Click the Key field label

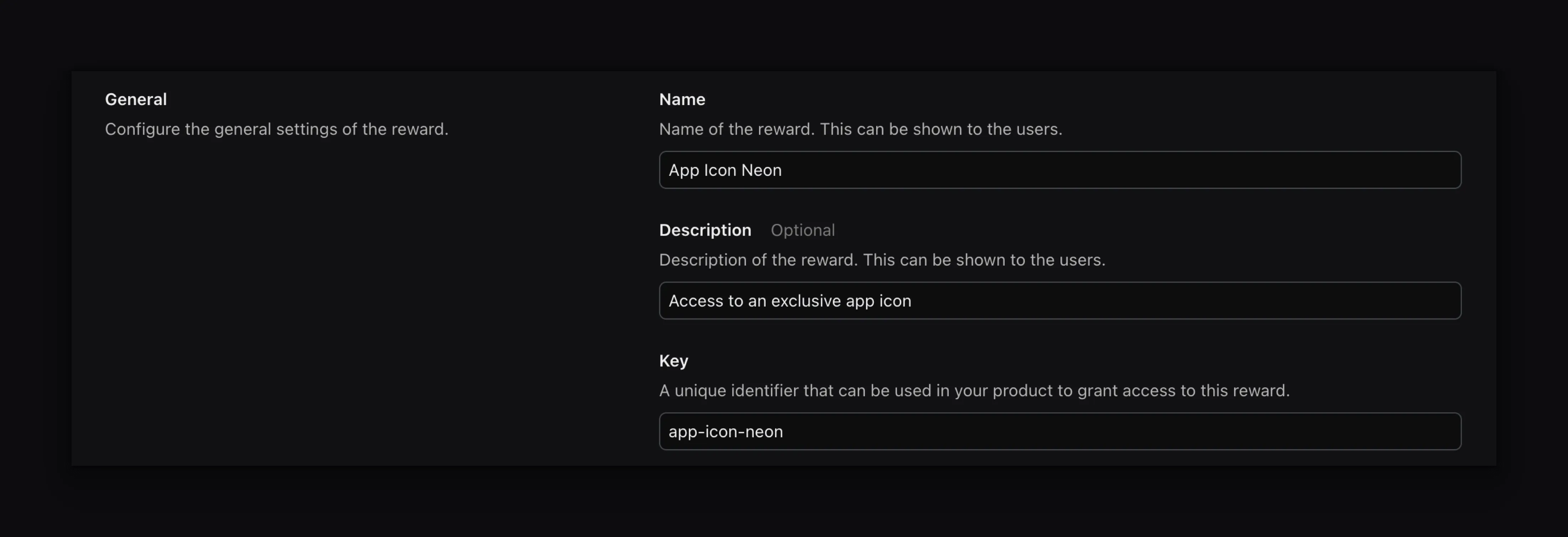pyautogui.click(x=673, y=360)
